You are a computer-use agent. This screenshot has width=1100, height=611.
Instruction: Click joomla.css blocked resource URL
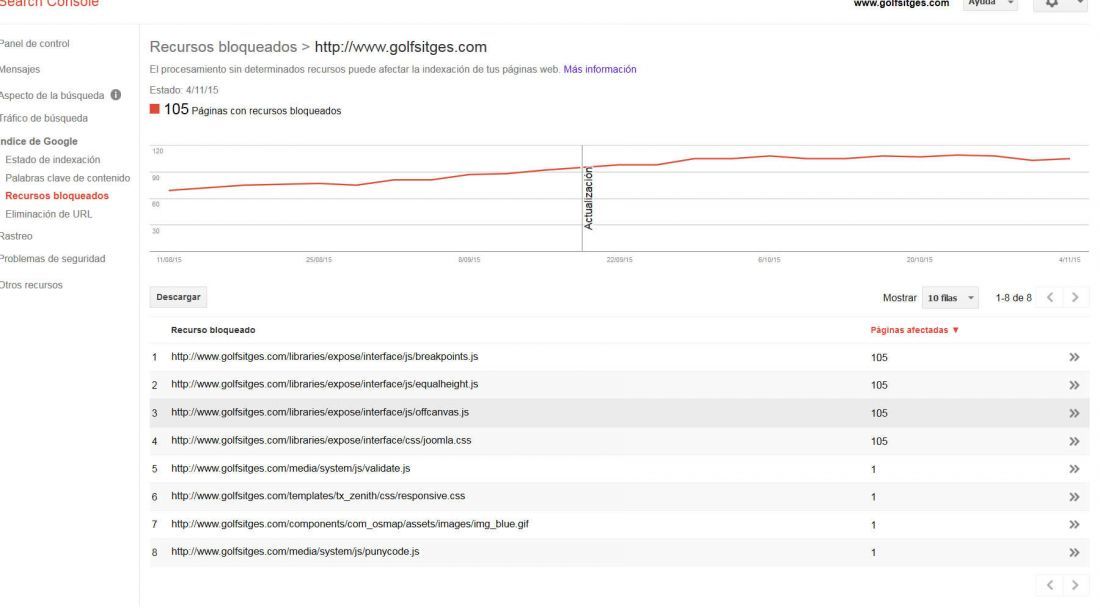(x=321, y=440)
